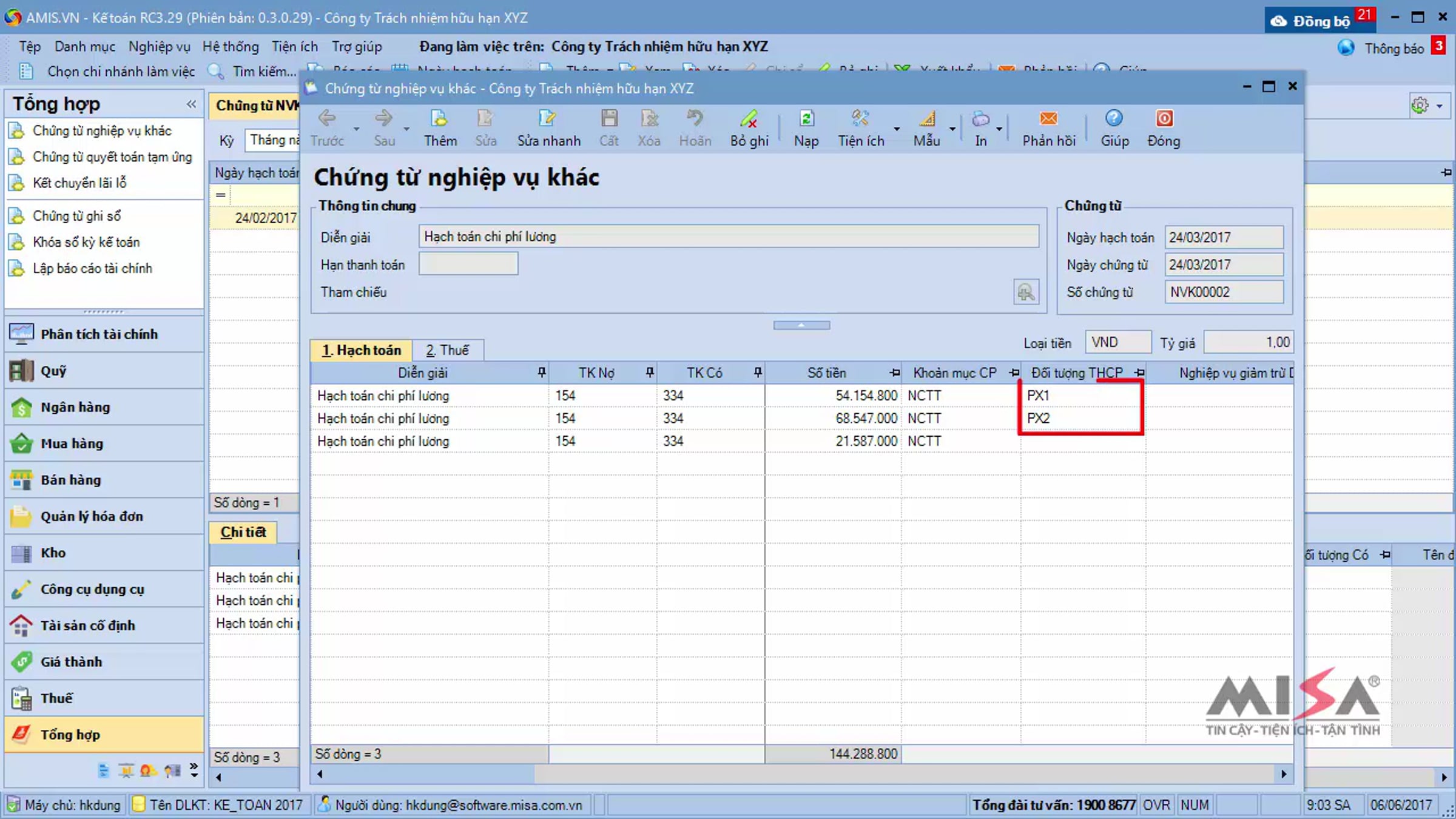Expand more sidebar shortcut options chevron
The width and height of the screenshot is (1456, 819).
point(194,770)
